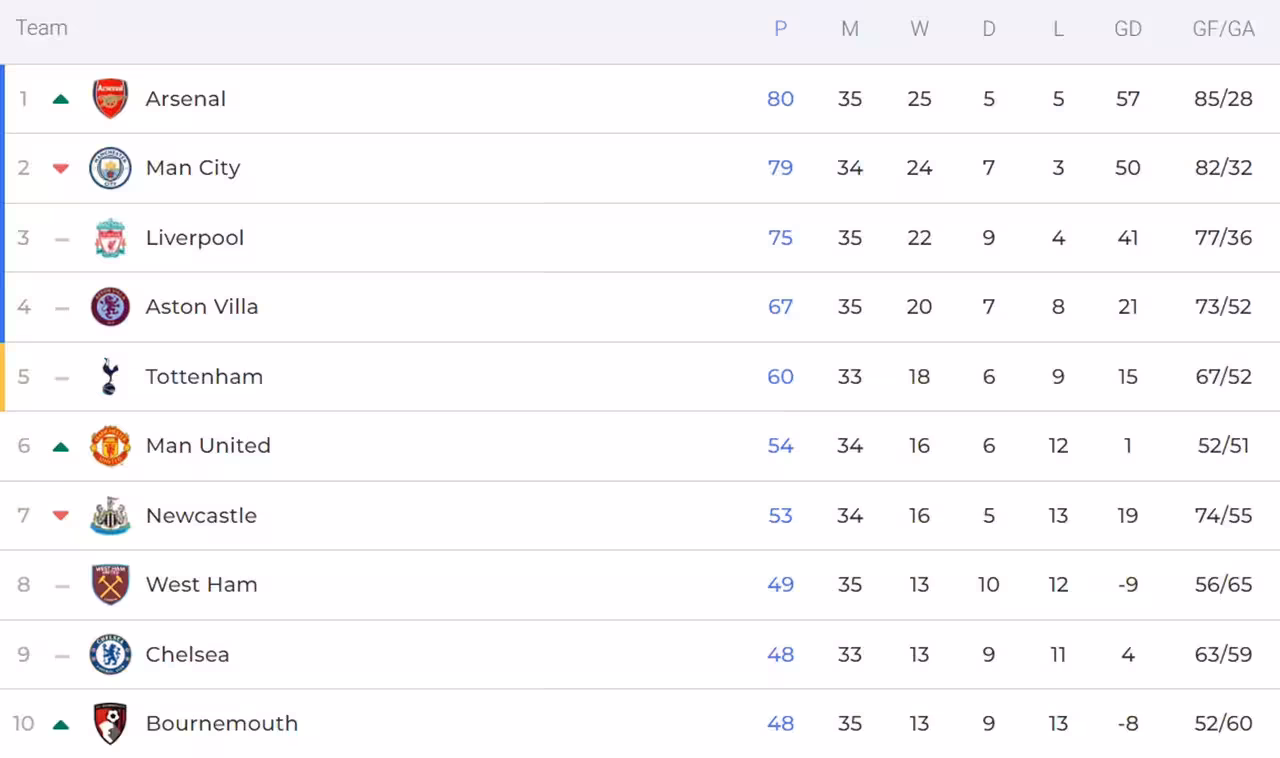This screenshot has height=758, width=1280.
Task: Sort by GD column header
Action: point(1127,29)
